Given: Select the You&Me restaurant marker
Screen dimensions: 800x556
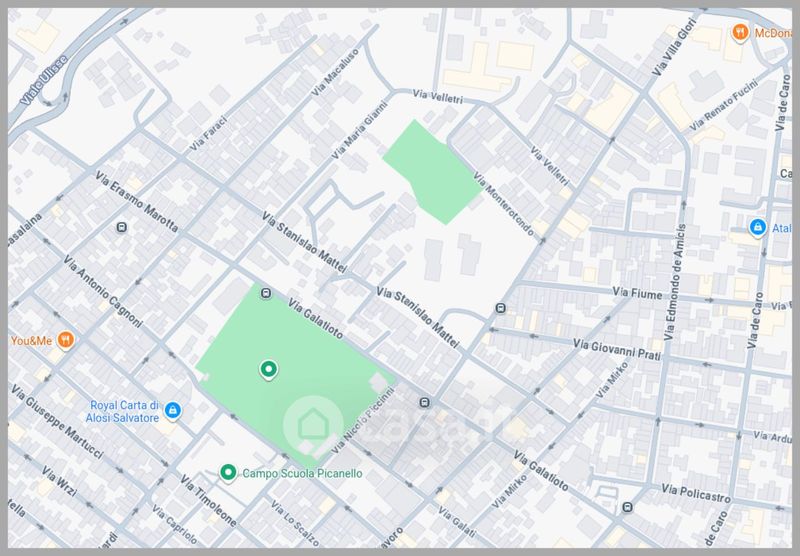Looking at the screenshot, I should (65, 339).
